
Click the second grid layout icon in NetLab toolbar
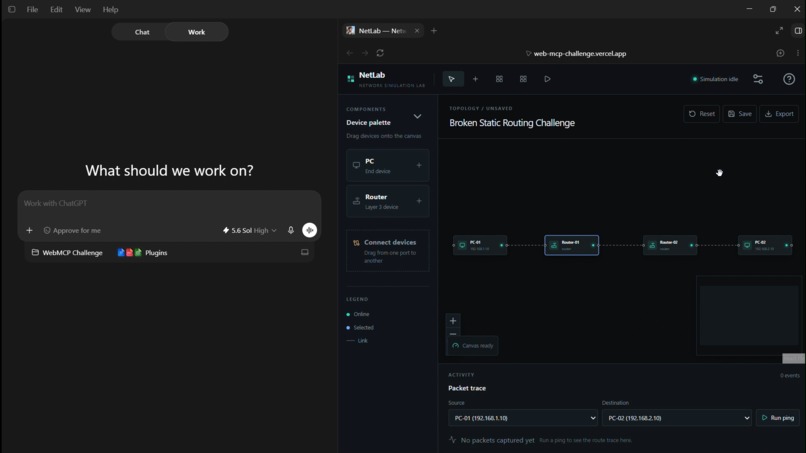(x=523, y=79)
